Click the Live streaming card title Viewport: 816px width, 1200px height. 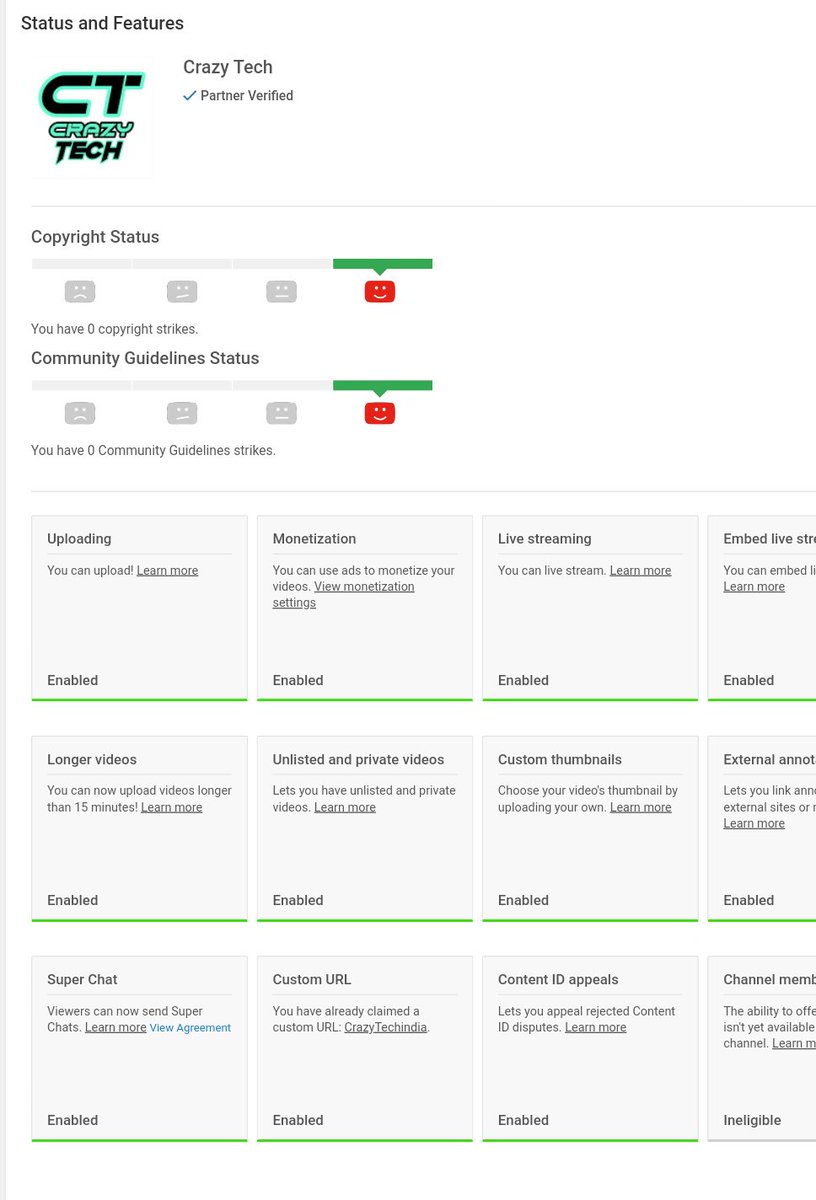pyautogui.click(x=544, y=539)
